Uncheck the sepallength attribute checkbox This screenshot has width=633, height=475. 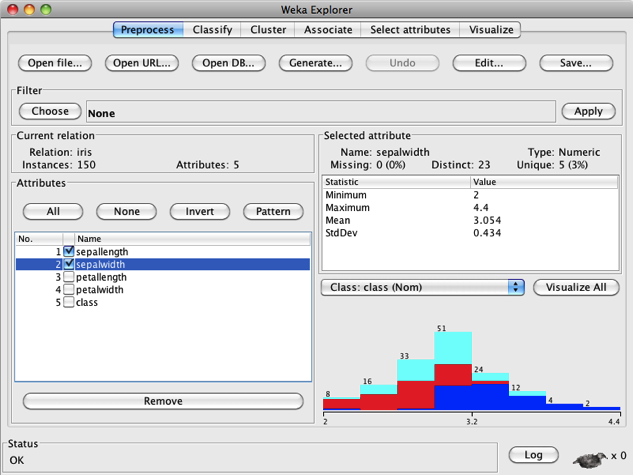[69, 252]
